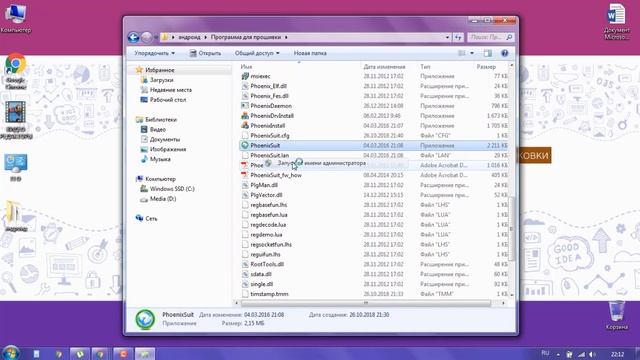Open the Общий доступ dropdown
This screenshot has height=360, width=640.
tap(257, 53)
